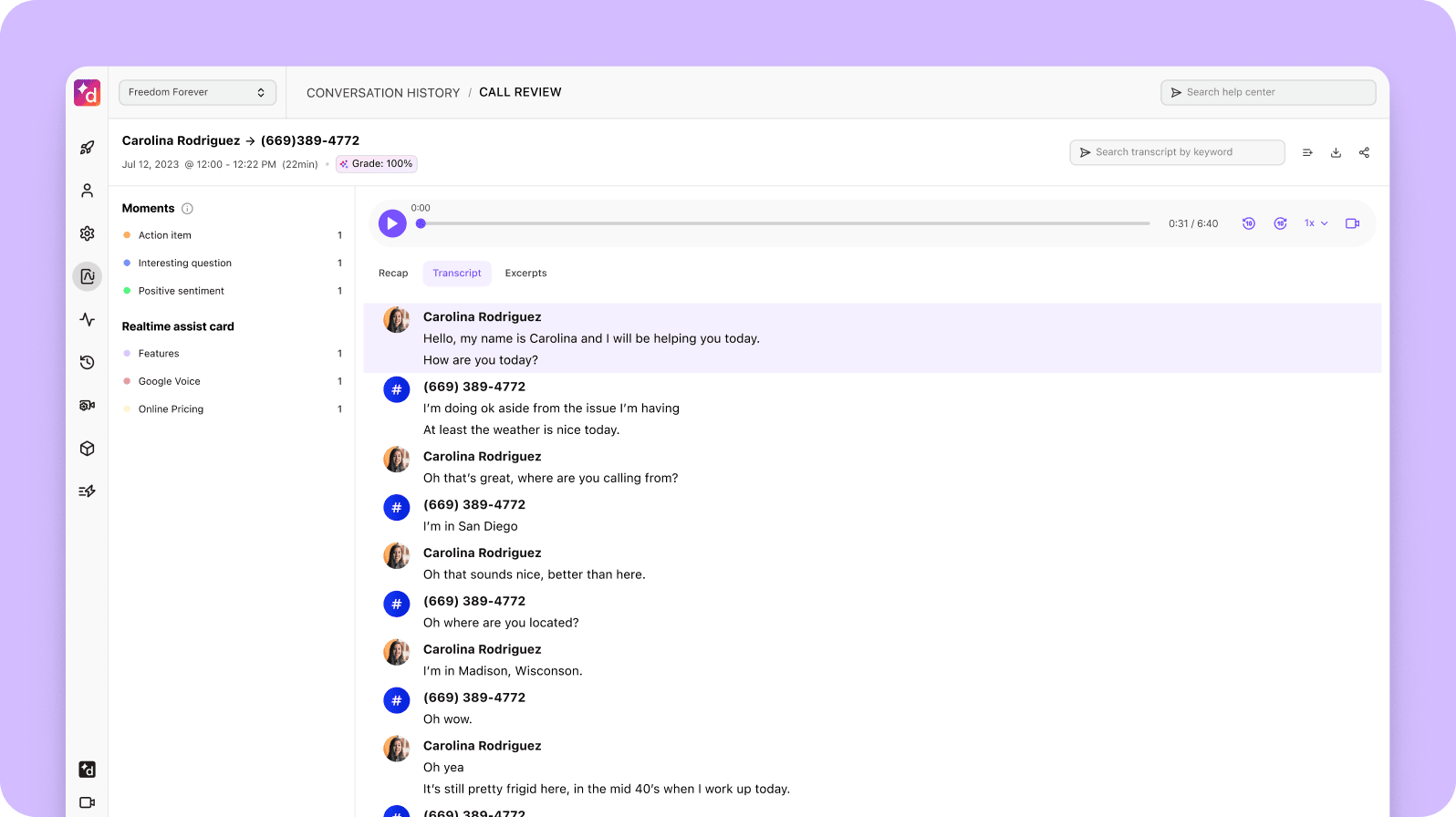
Task: Open the rocket launch sidebar icon
Action: [87, 148]
